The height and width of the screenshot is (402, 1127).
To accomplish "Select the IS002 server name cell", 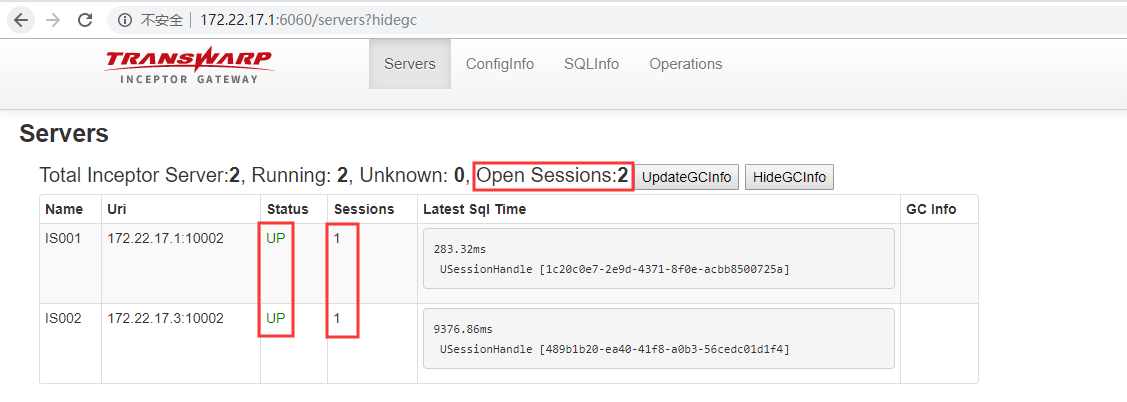I will pos(64,319).
